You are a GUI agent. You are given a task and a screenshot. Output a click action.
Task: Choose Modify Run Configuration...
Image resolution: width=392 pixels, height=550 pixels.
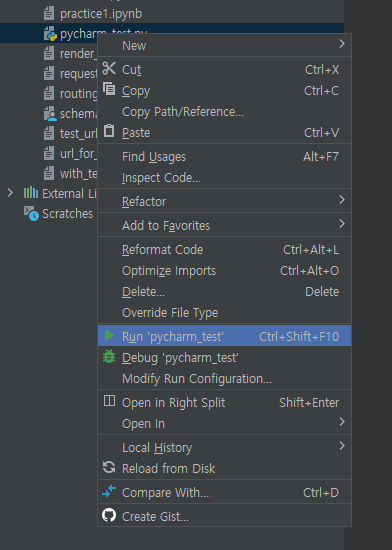224,378
